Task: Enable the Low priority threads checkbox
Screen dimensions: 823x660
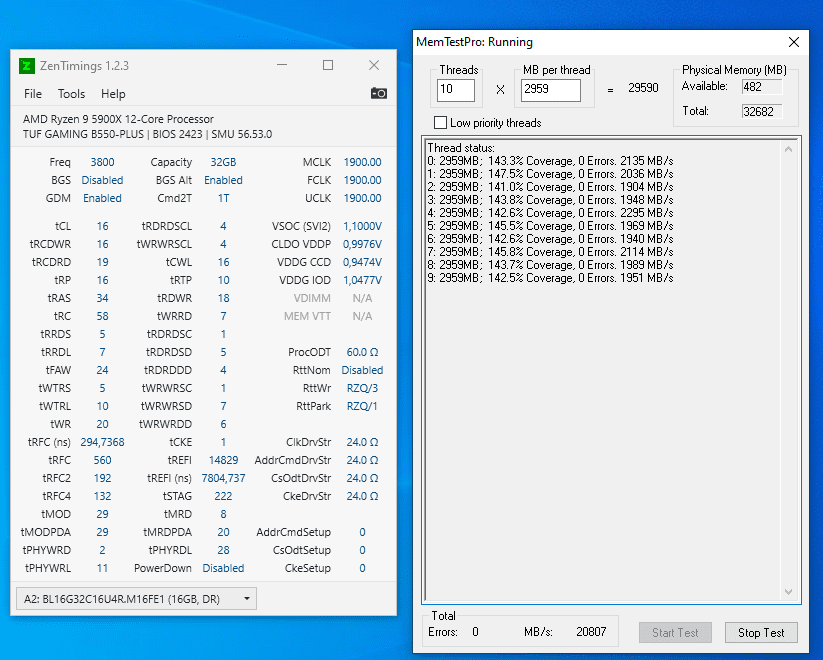Action: [440, 123]
